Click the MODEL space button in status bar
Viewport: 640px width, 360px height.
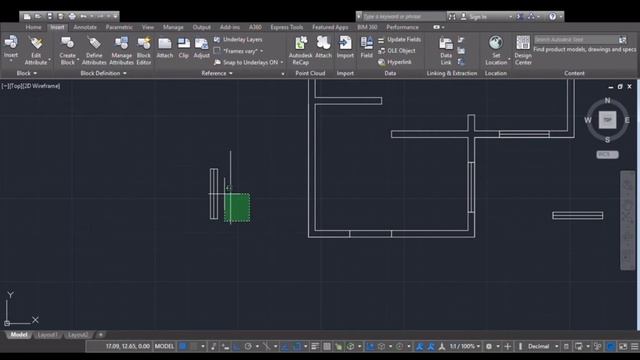pyautogui.click(x=164, y=347)
